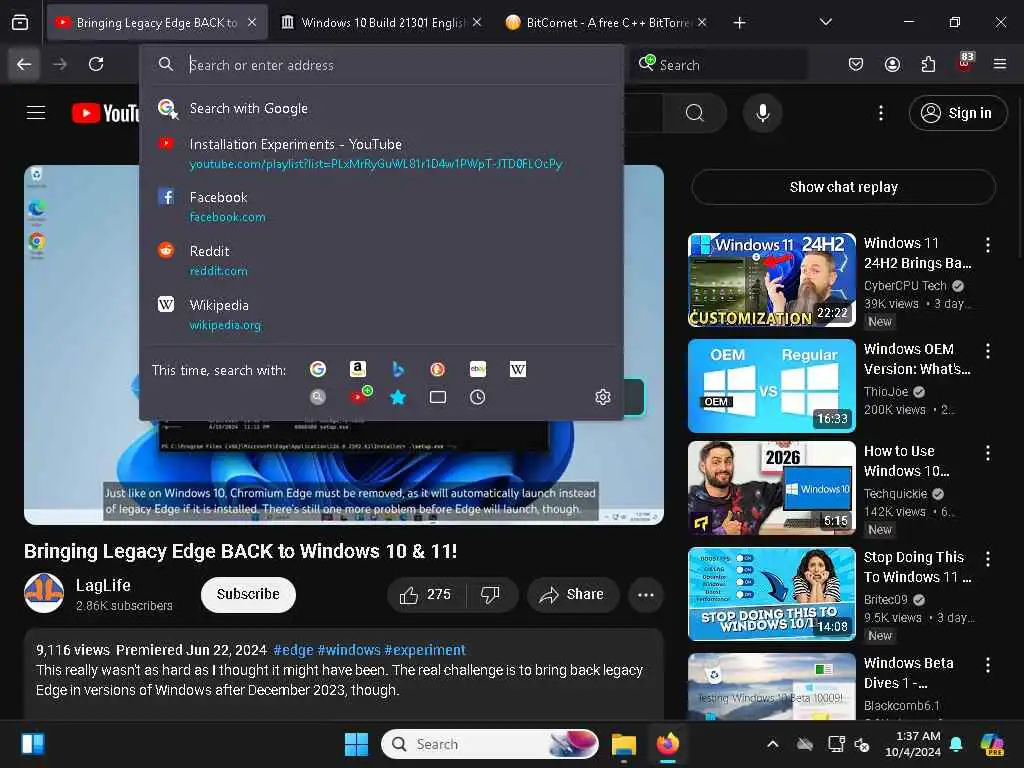
Task: Search with Amazon one-off engine icon
Action: 358,370
